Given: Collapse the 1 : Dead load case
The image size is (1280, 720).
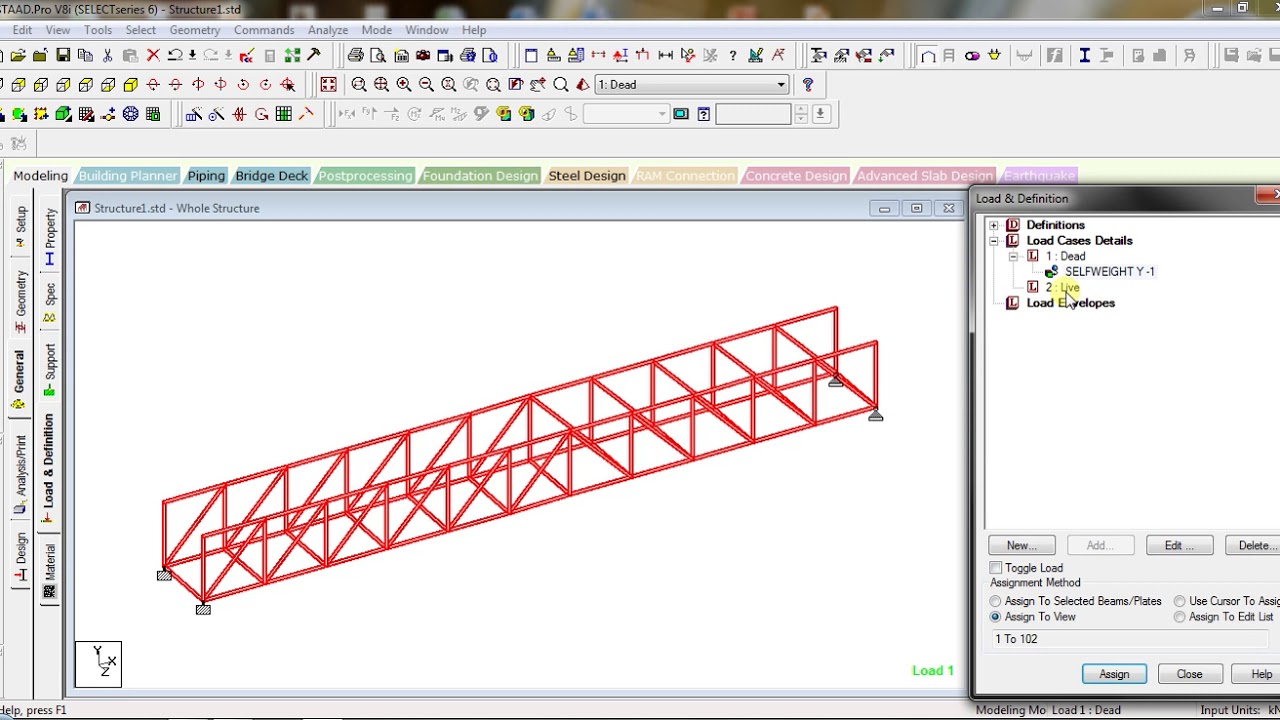Looking at the screenshot, I should click(x=1013, y=257).
